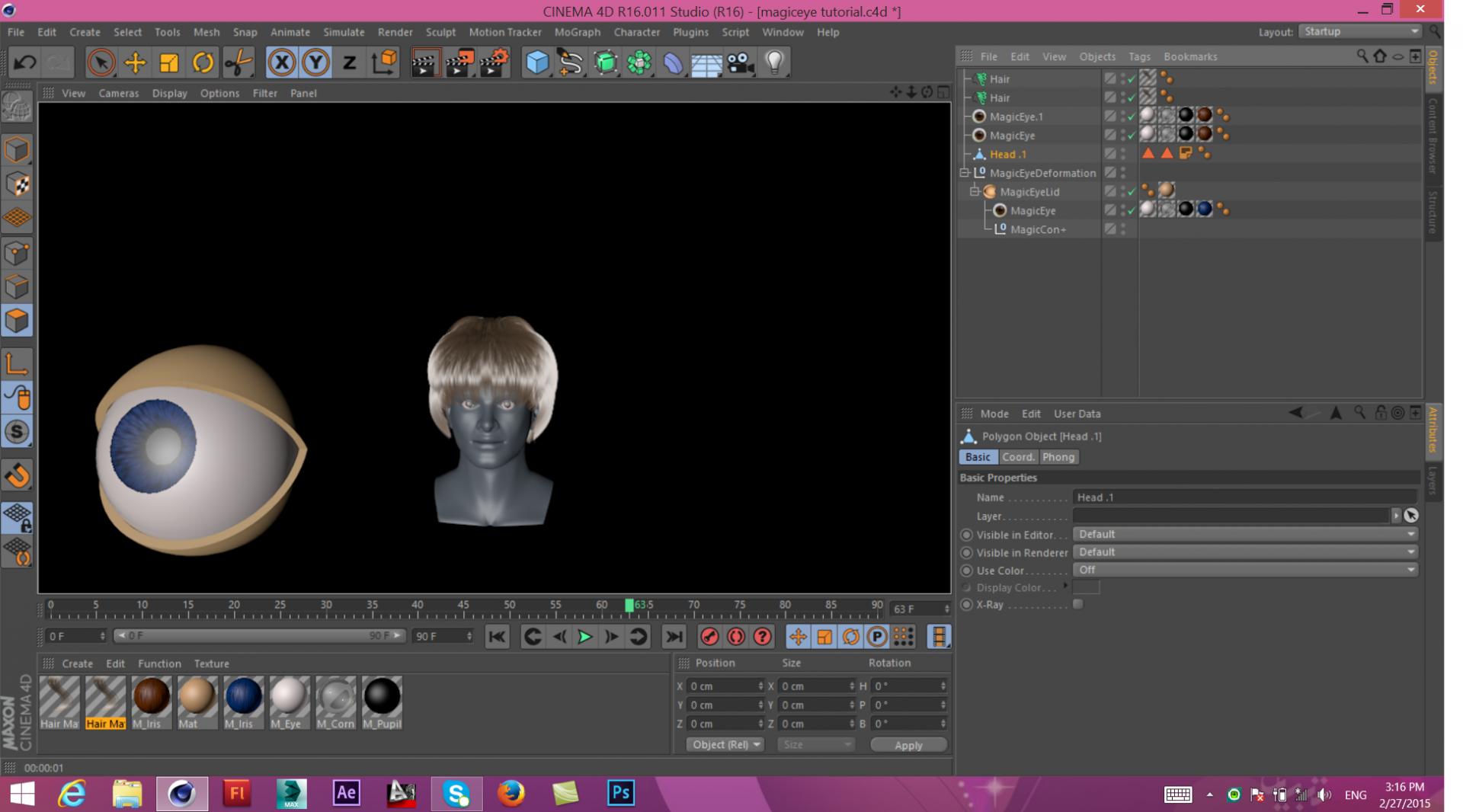Open Photoshop from the taskbar
The image size is (1463, 812).
(620, 794)
